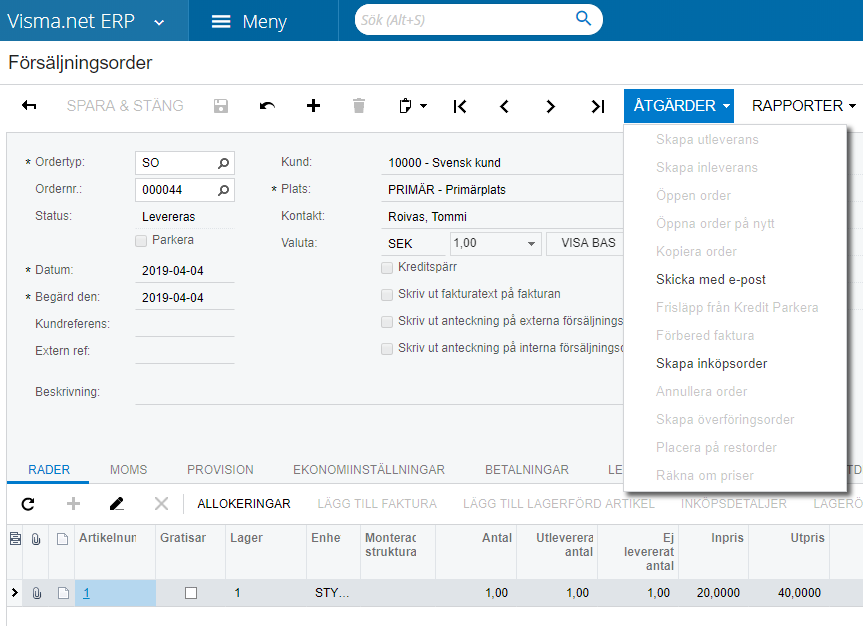
Task: Click the note page icon in row 1
Action: [x=63, y=593]
